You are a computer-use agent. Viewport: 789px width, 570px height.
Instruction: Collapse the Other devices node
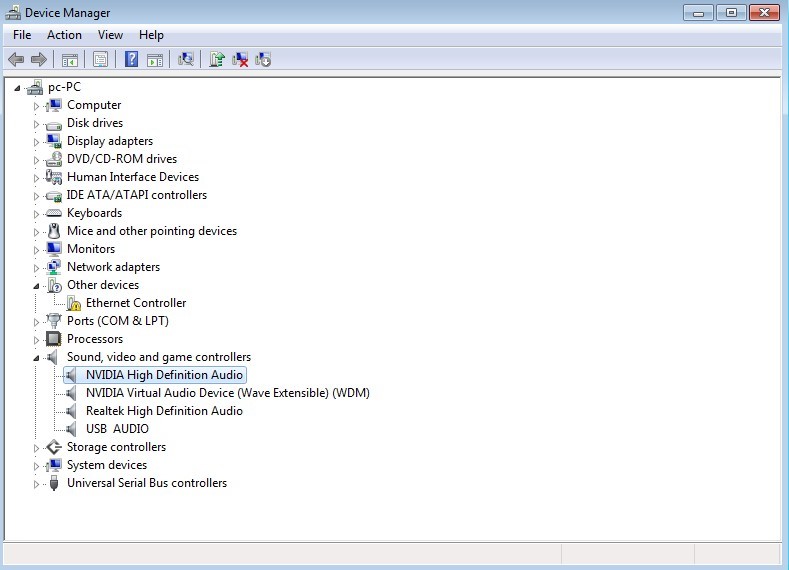(x=36, y=286)
